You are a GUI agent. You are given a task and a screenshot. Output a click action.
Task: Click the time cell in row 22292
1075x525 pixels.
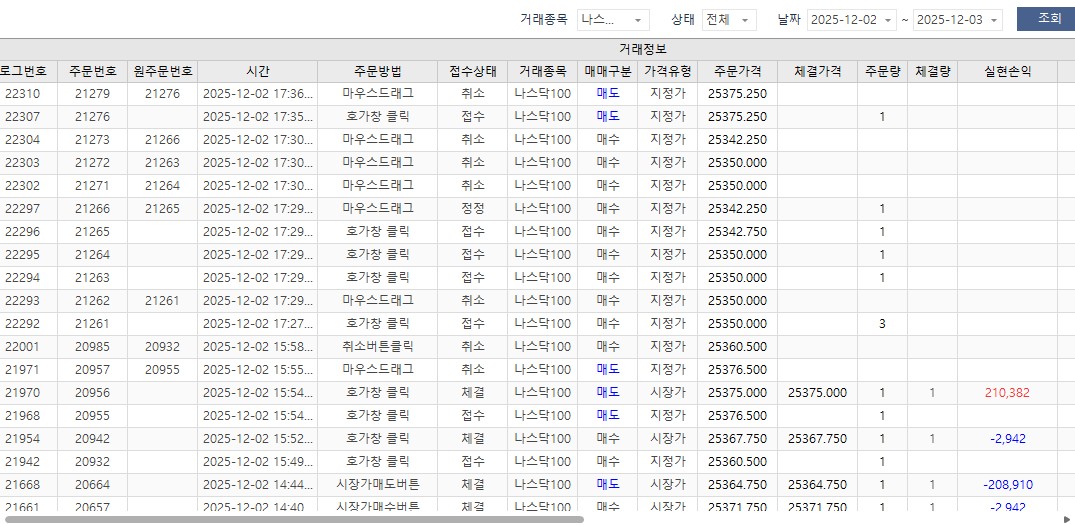click(257, 323)
